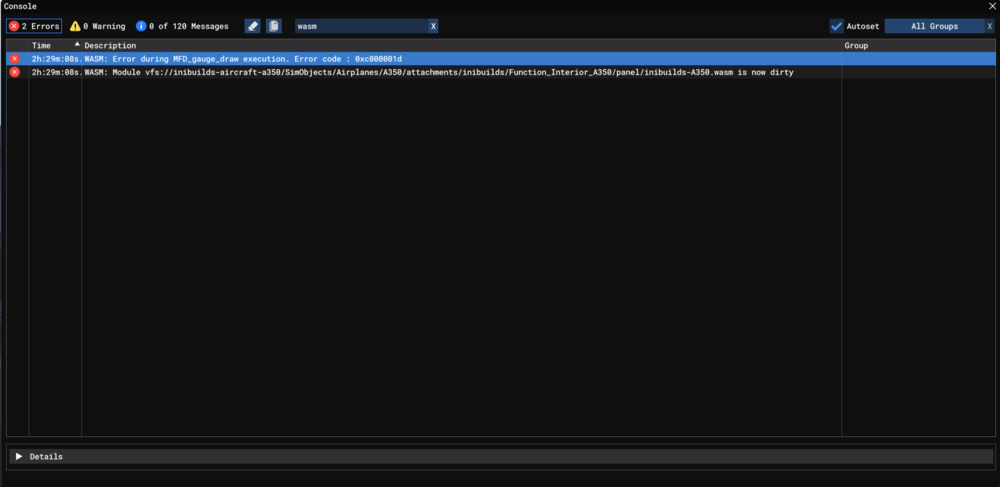The width and height of the screenshot is (1000, 487).
Task: Click into the wasm search field
Action: click(x=360, y=26)
